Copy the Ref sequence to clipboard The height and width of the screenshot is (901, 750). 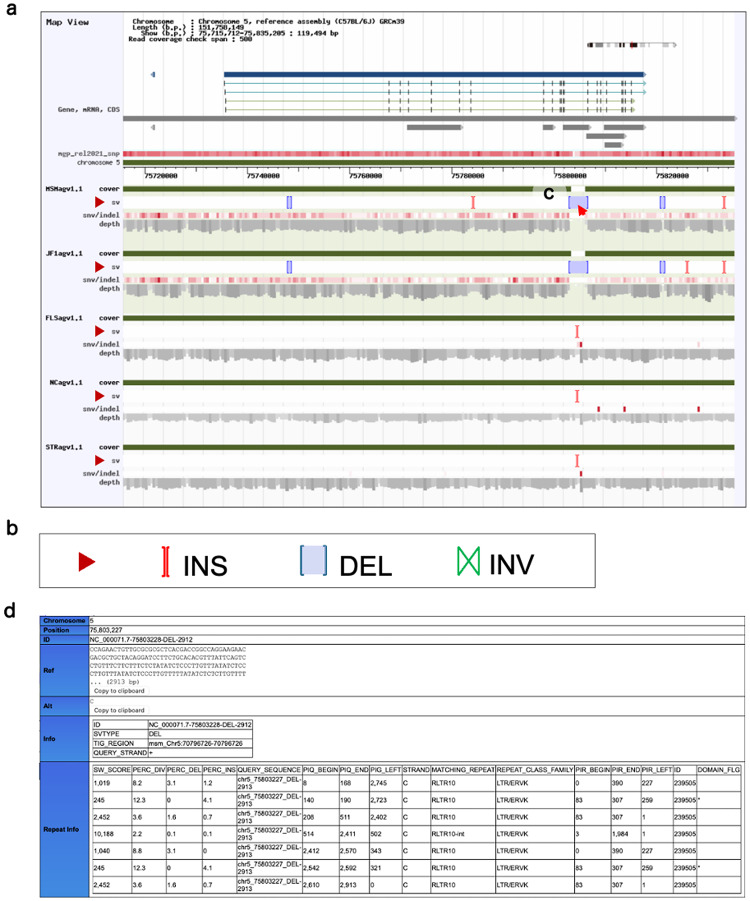[119, 691]
